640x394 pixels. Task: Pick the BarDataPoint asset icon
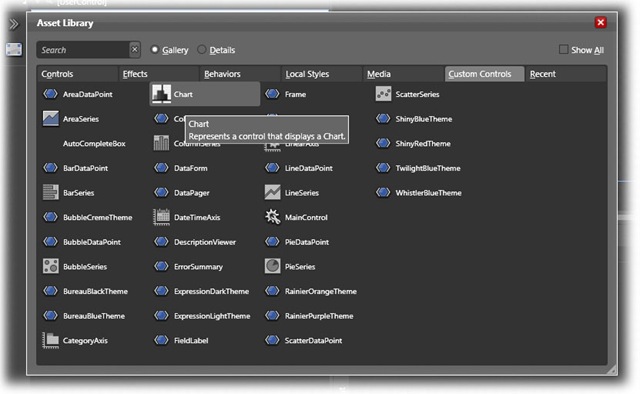click(x=50, y=168)
